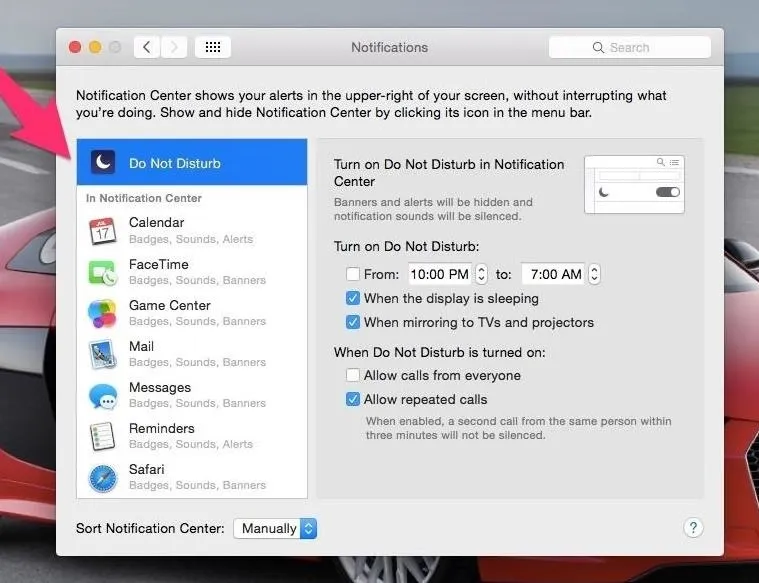Click the When Do Not Disturb is turned on label
The height and width of the screenshot is (583, 759).
[440, 352]
